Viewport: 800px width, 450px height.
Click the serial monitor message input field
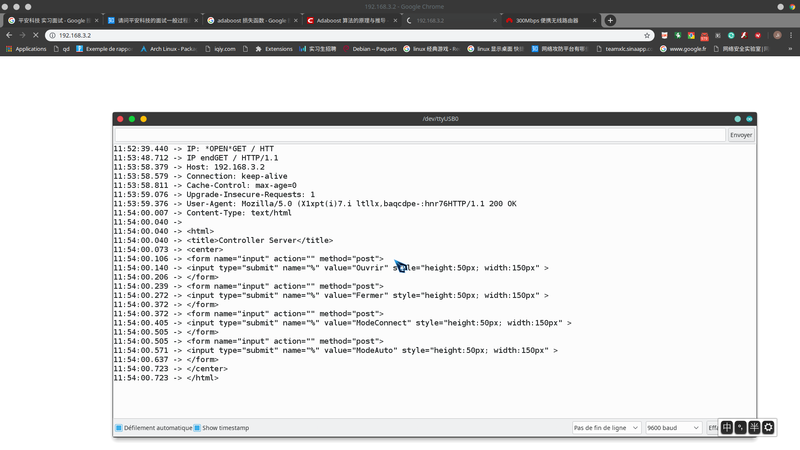(420, 135)
